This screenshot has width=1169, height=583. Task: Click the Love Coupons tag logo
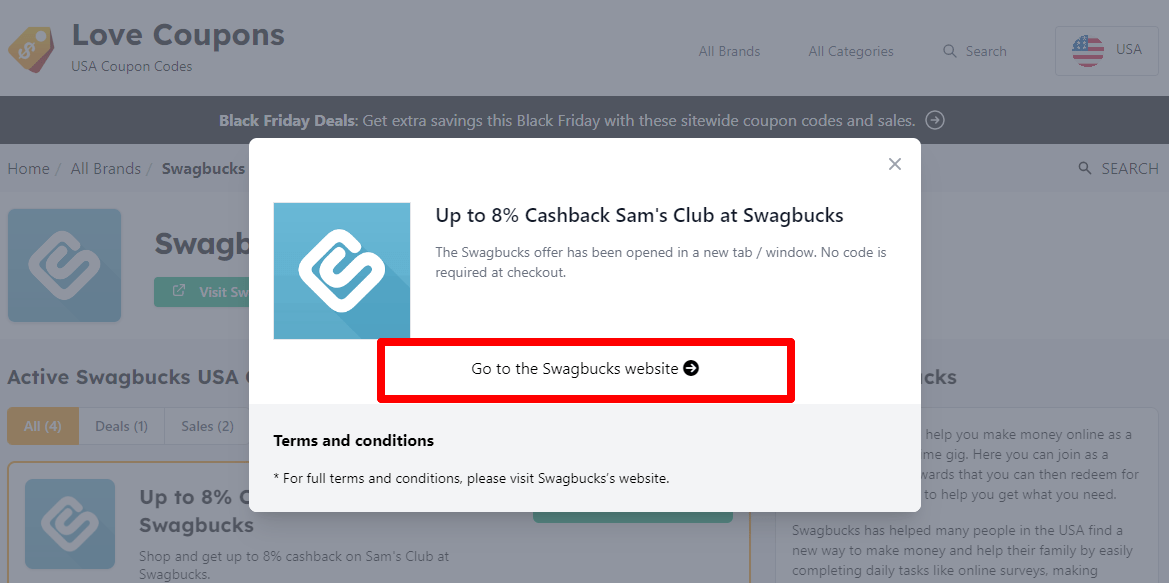coord(30,47)
